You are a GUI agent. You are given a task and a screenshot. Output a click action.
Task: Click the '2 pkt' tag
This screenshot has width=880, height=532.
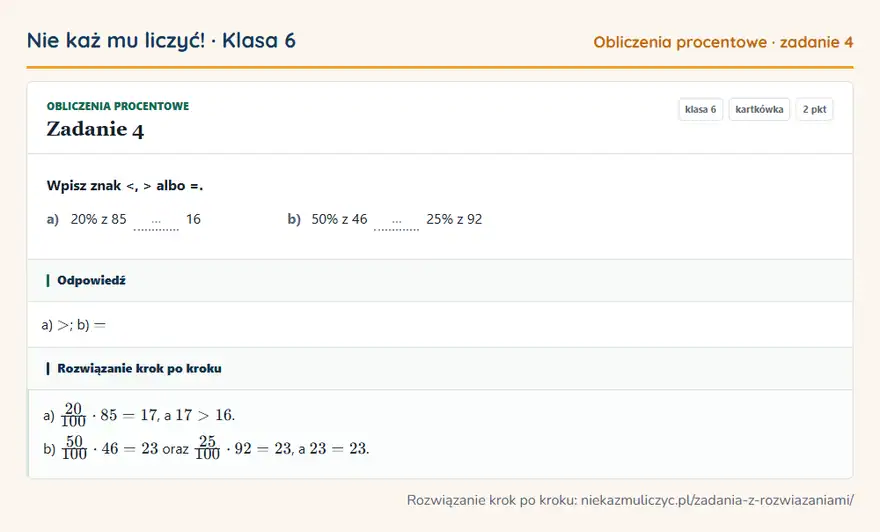tap(814, 109)
